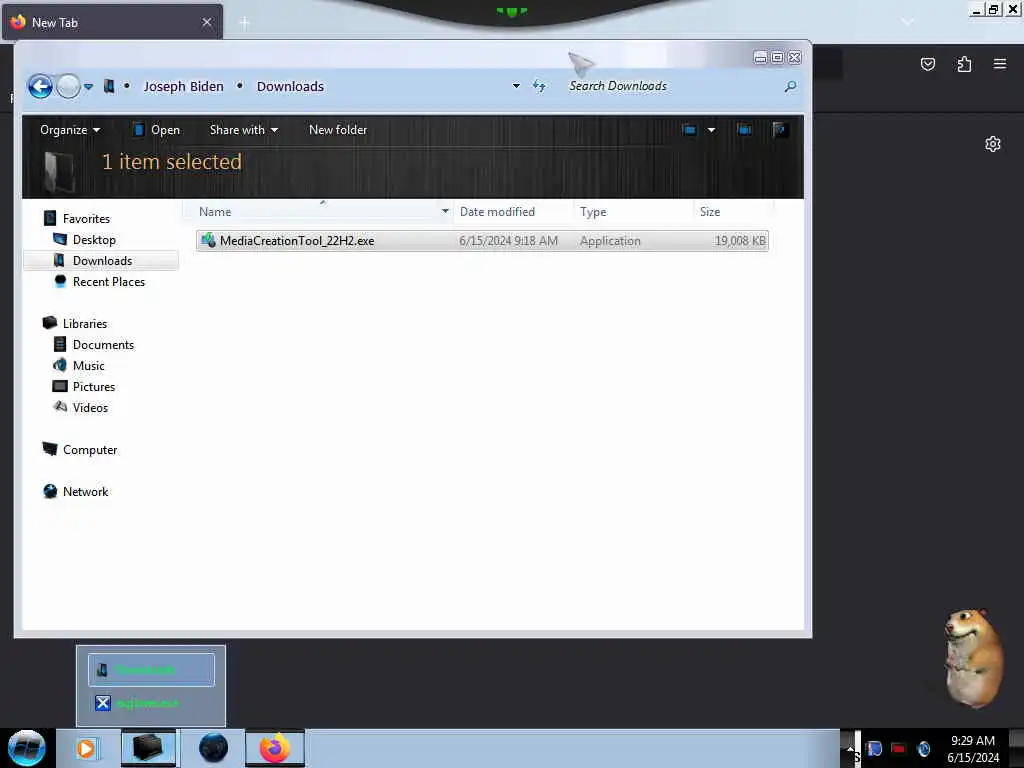Open the Documents library
This screenshot has width=1024, height=768.
pos(103,345)
